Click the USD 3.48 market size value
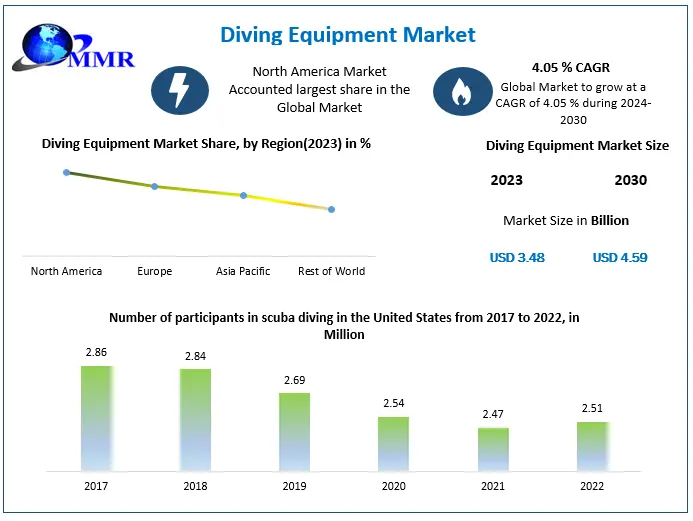Image resolution: width=693 pixels, height=521 pixels. pos(517,258)
